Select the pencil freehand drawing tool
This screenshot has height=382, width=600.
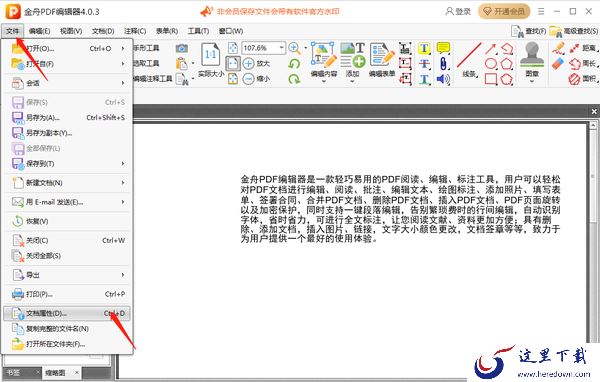click(559, 48)
